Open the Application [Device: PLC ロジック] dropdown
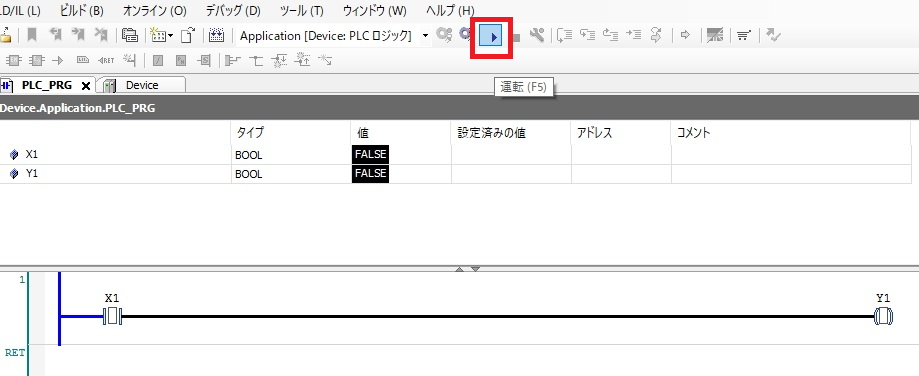This screenshot has height=376, width=919. point(426,36)
